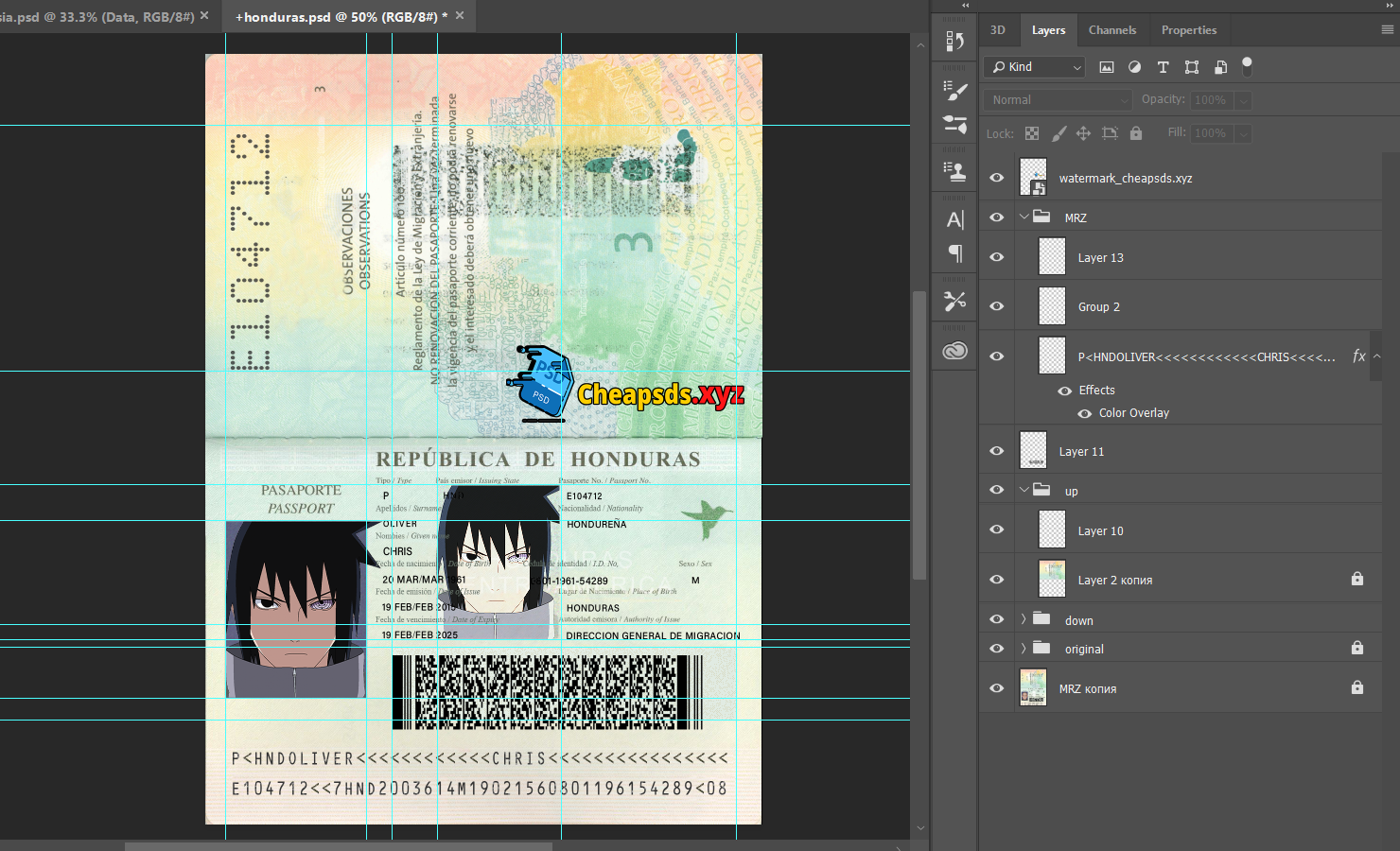1400x851 pixels.
Task: Switch to the Channels tab
Action: click(1111, 30)
